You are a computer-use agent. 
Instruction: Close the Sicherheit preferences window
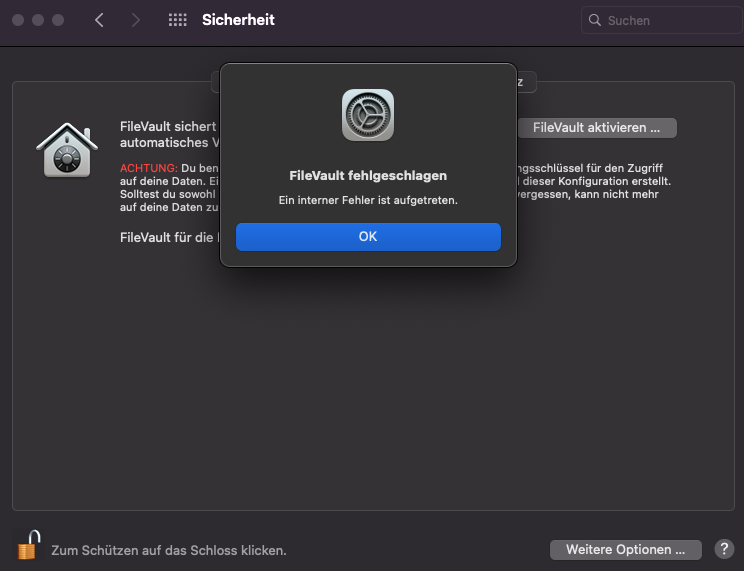click(x=18, y=20)
